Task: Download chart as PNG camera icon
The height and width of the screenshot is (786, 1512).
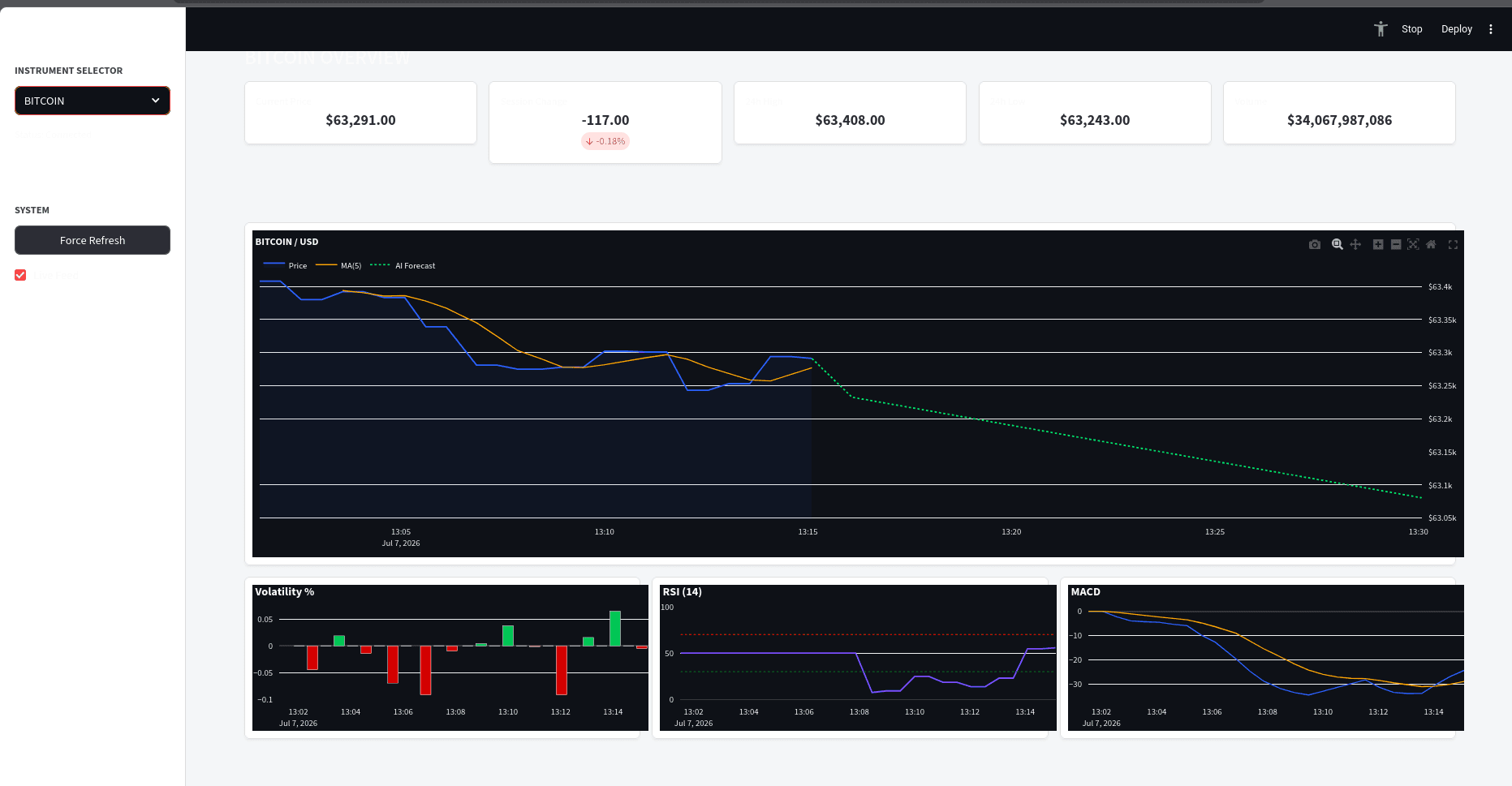Action: click(1315, 244)
